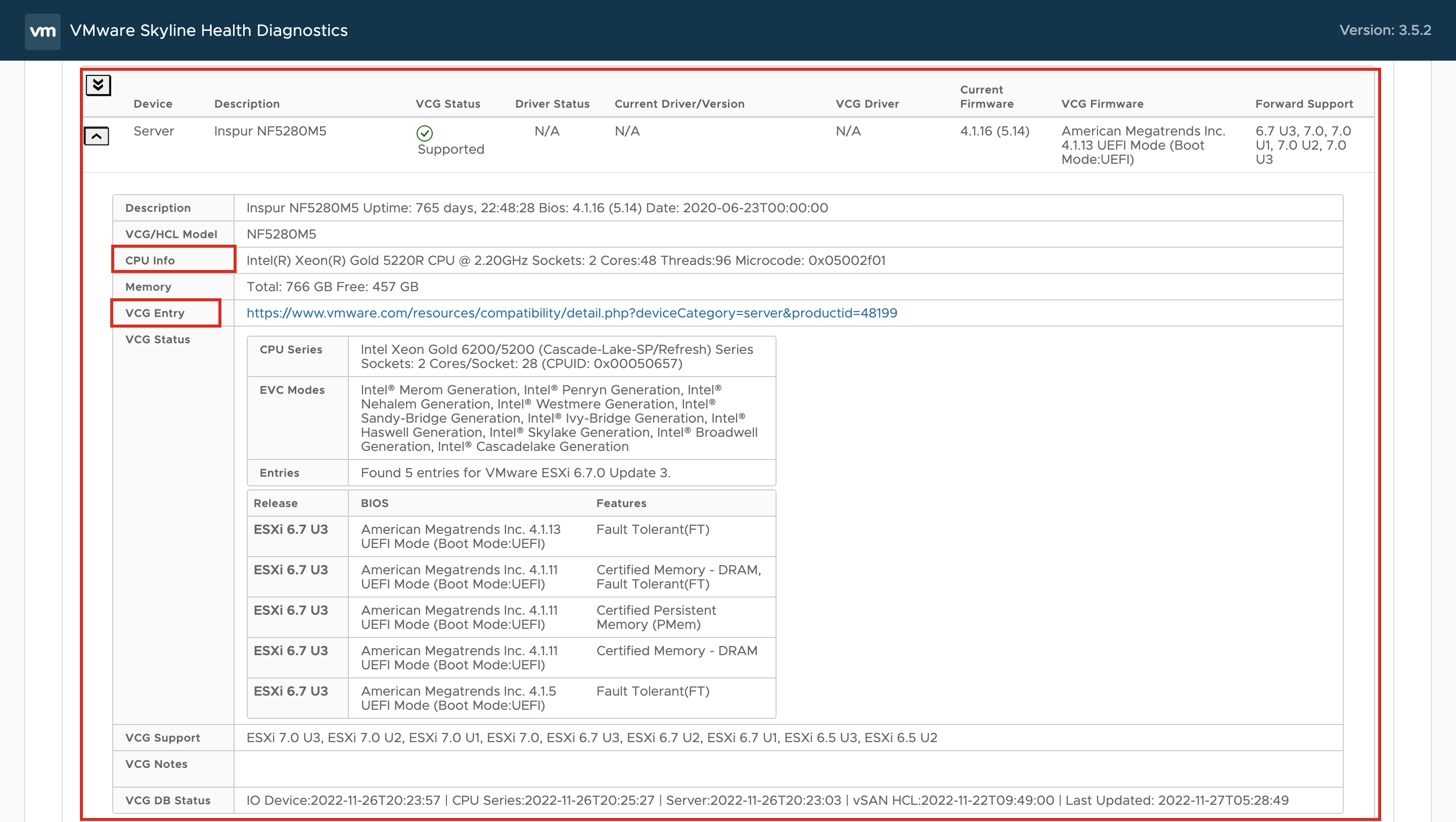Click the VCG Firmware column header
The width and height of the screenshot is (1456, 822).
[1102, 104]
